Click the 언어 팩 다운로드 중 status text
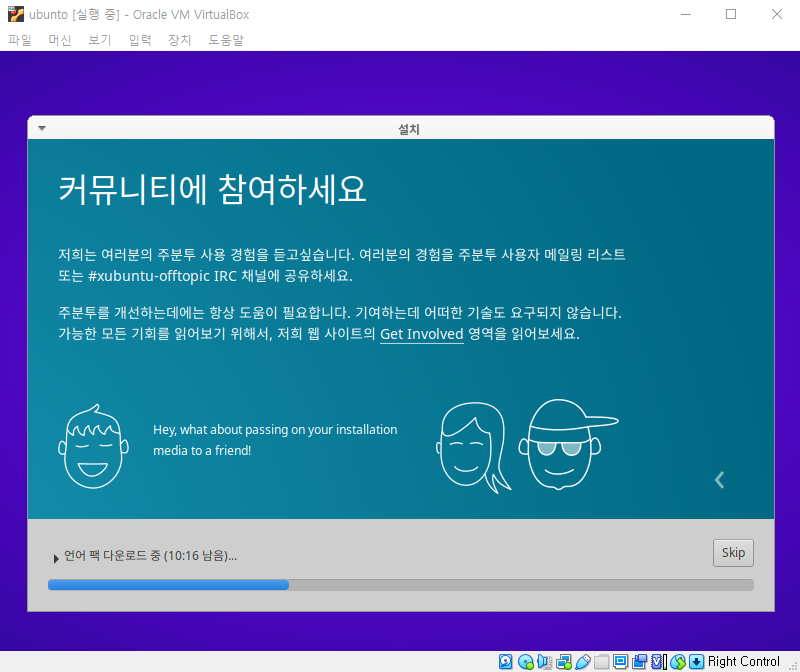The image size is (800, 672). 151,556
